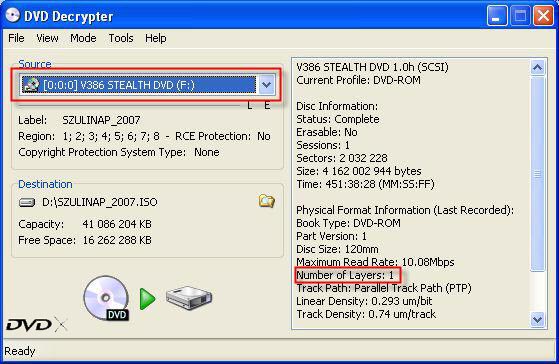
Task: Click 'Disc Size: 120mm' line
Action: click(337, 249)
